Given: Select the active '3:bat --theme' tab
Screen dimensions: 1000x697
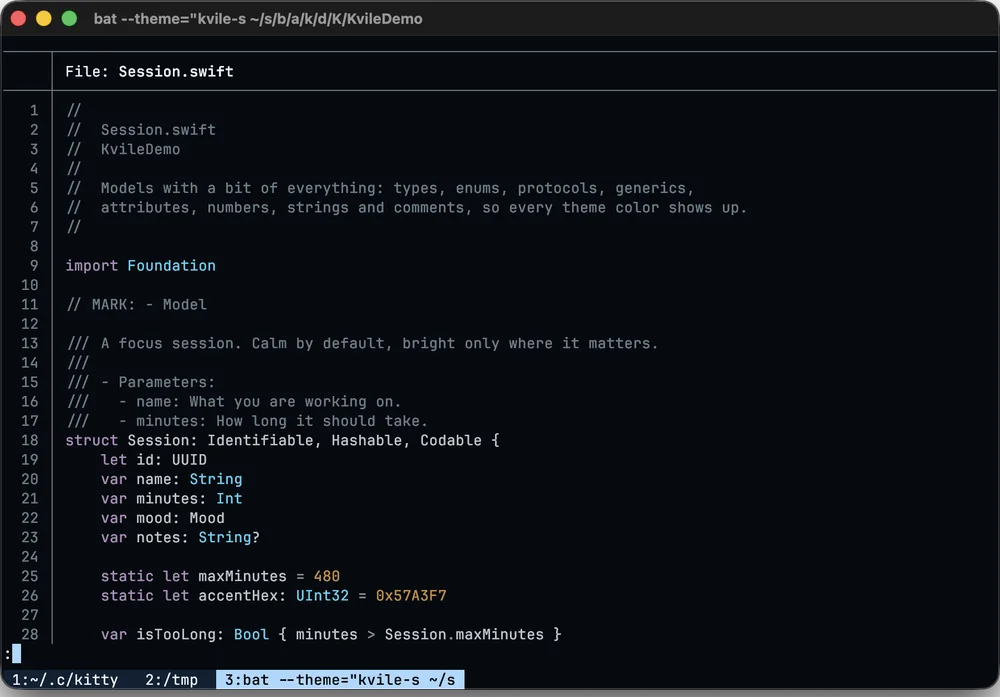Looking at the screenshot, I should point(340,680).
